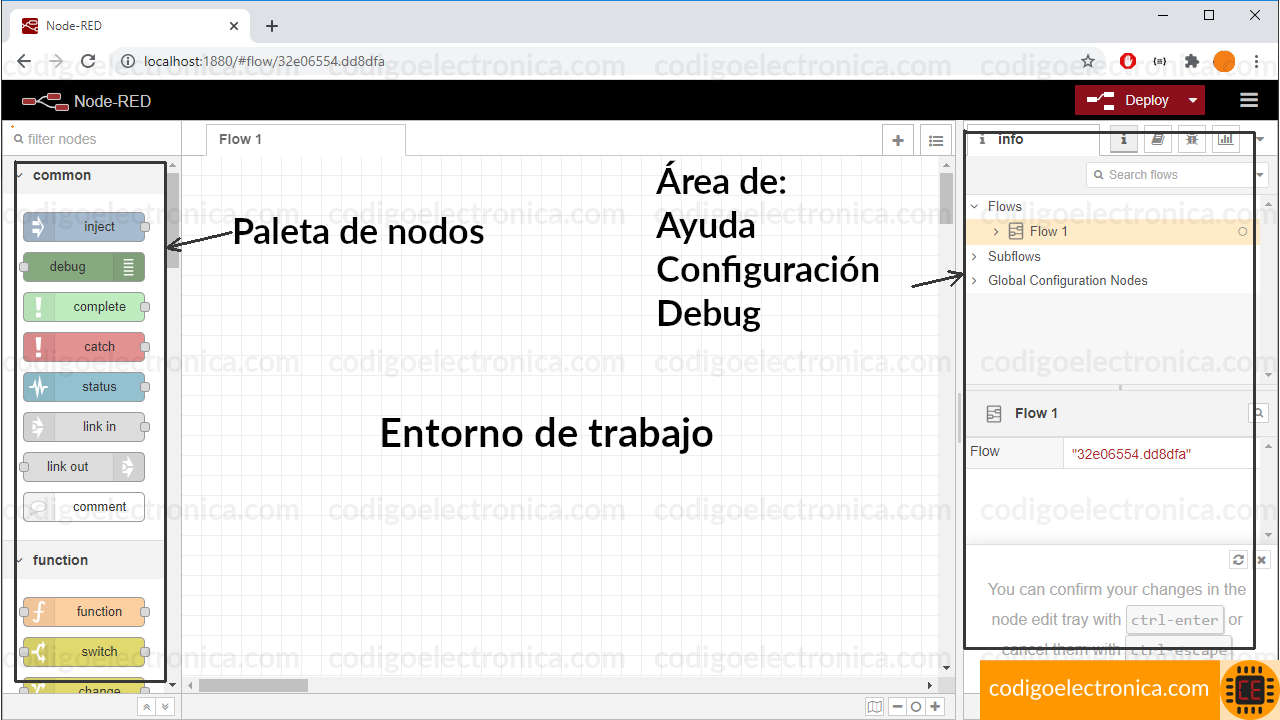The height and width of the screenshot is (720, 1280).
Task: Search within Flow 1 magnifier icon
Action: [1259, 412]
